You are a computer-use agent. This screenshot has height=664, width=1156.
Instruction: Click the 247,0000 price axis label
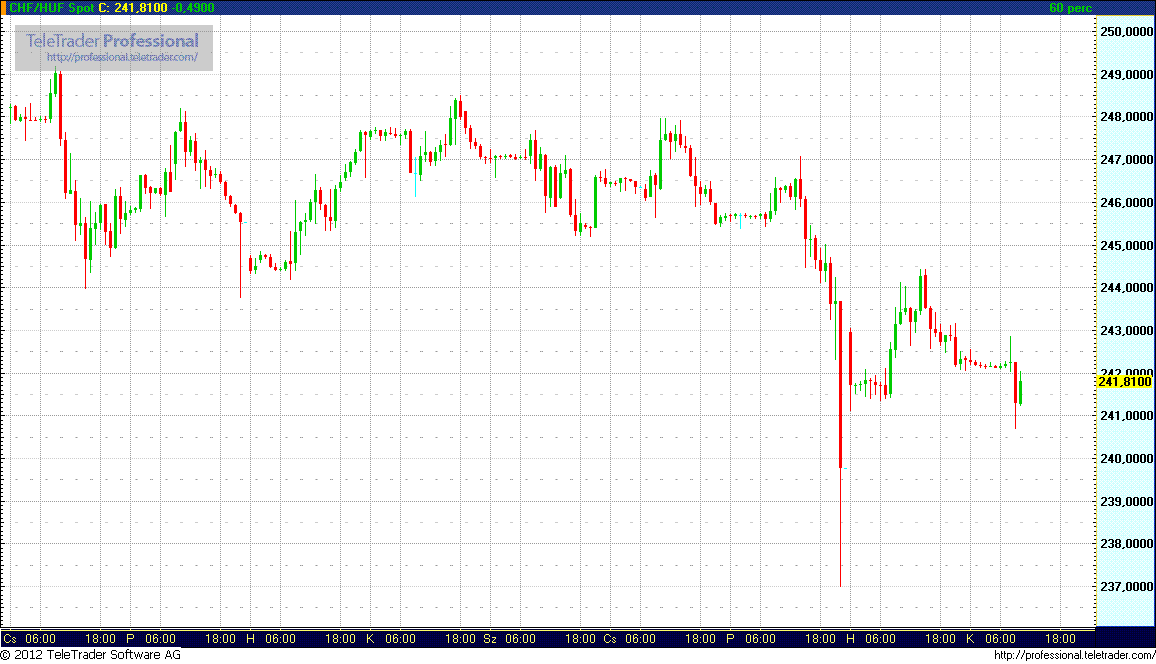pyautogui.click(x=1127, y=159)
